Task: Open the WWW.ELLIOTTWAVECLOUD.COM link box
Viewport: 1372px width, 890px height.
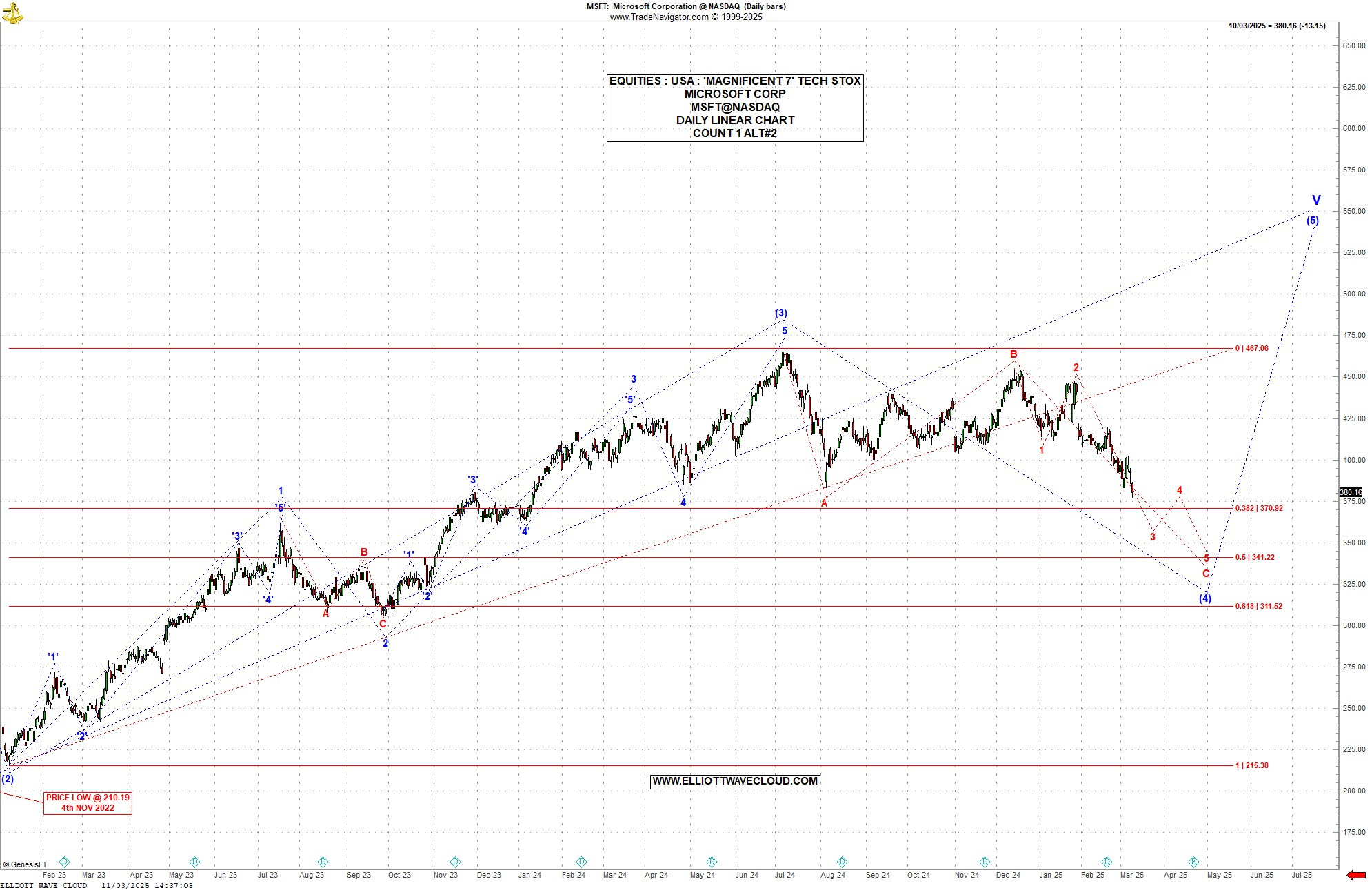Action: click(x=735, y=781)
